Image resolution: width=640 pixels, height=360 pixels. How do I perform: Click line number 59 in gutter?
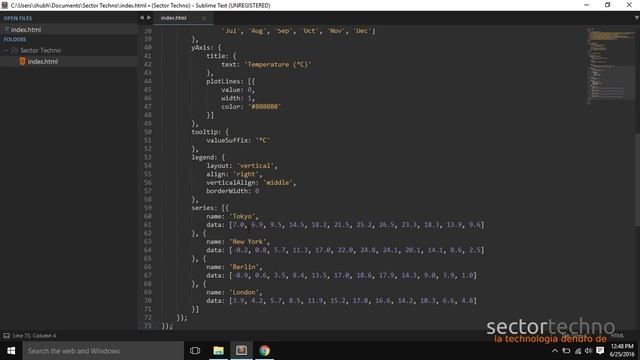[x=148, y=208]
